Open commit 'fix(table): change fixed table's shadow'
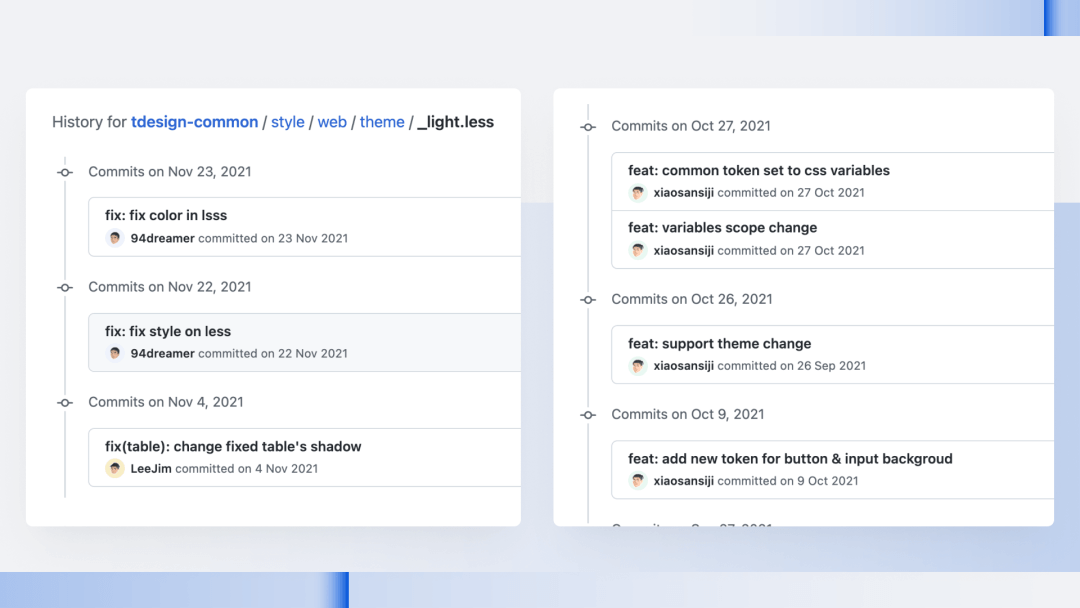The image size is (1080, 608). pyautogui.click(x=233, y=446)
